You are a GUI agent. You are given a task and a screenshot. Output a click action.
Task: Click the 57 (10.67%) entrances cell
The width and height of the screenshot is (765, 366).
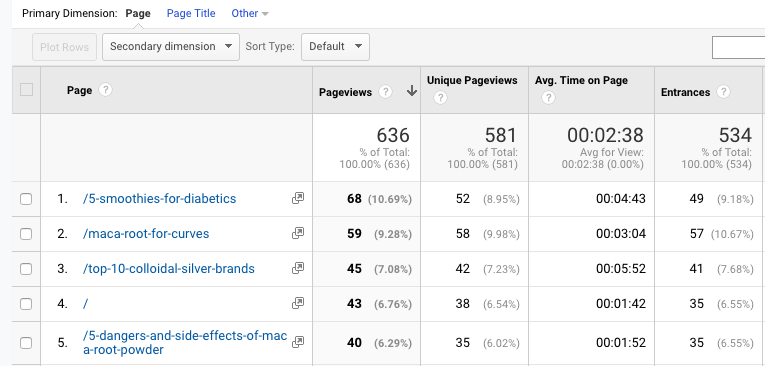(708, 234)
